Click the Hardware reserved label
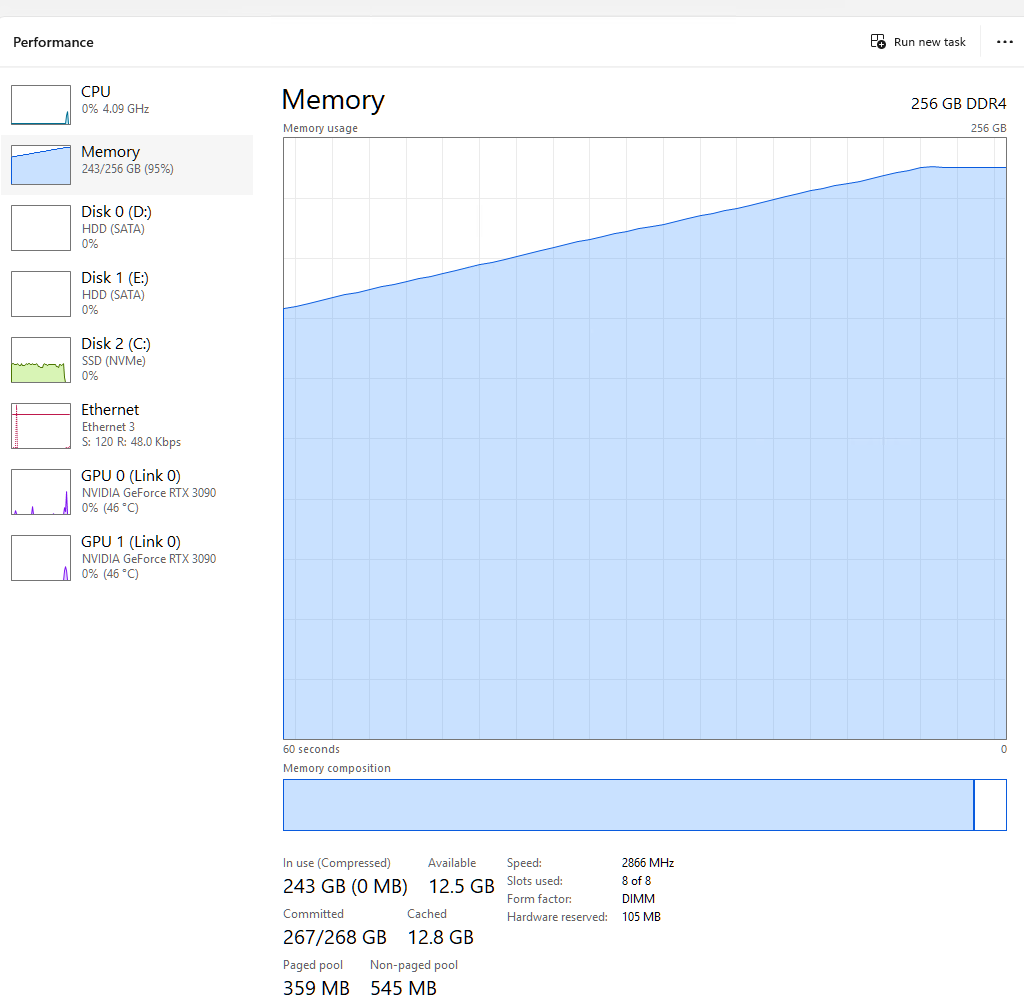Viewport: 1024px width, 1008px height. point(557,917)
